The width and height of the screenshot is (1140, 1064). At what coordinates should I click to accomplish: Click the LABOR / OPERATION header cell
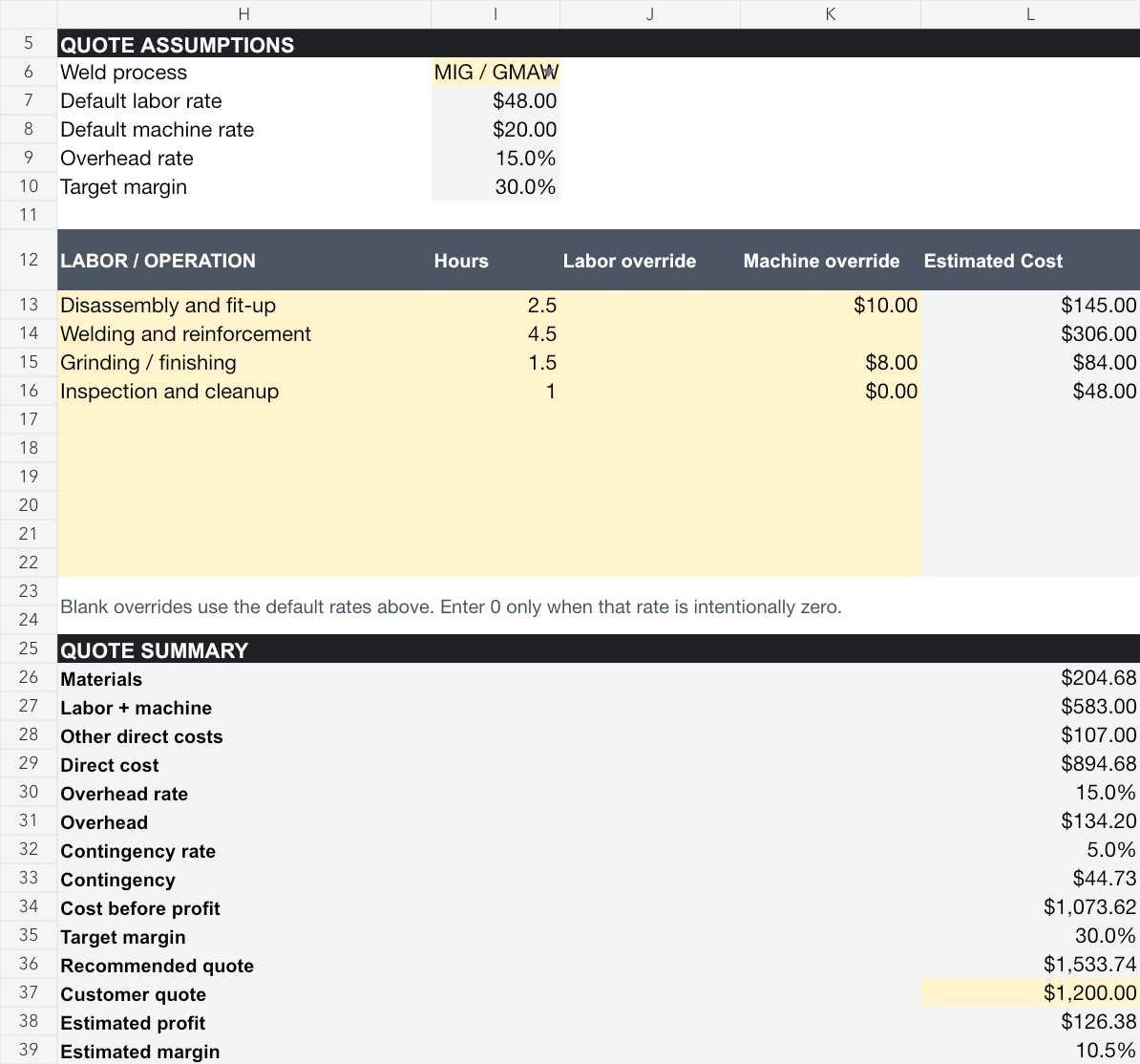pos(244,261)
